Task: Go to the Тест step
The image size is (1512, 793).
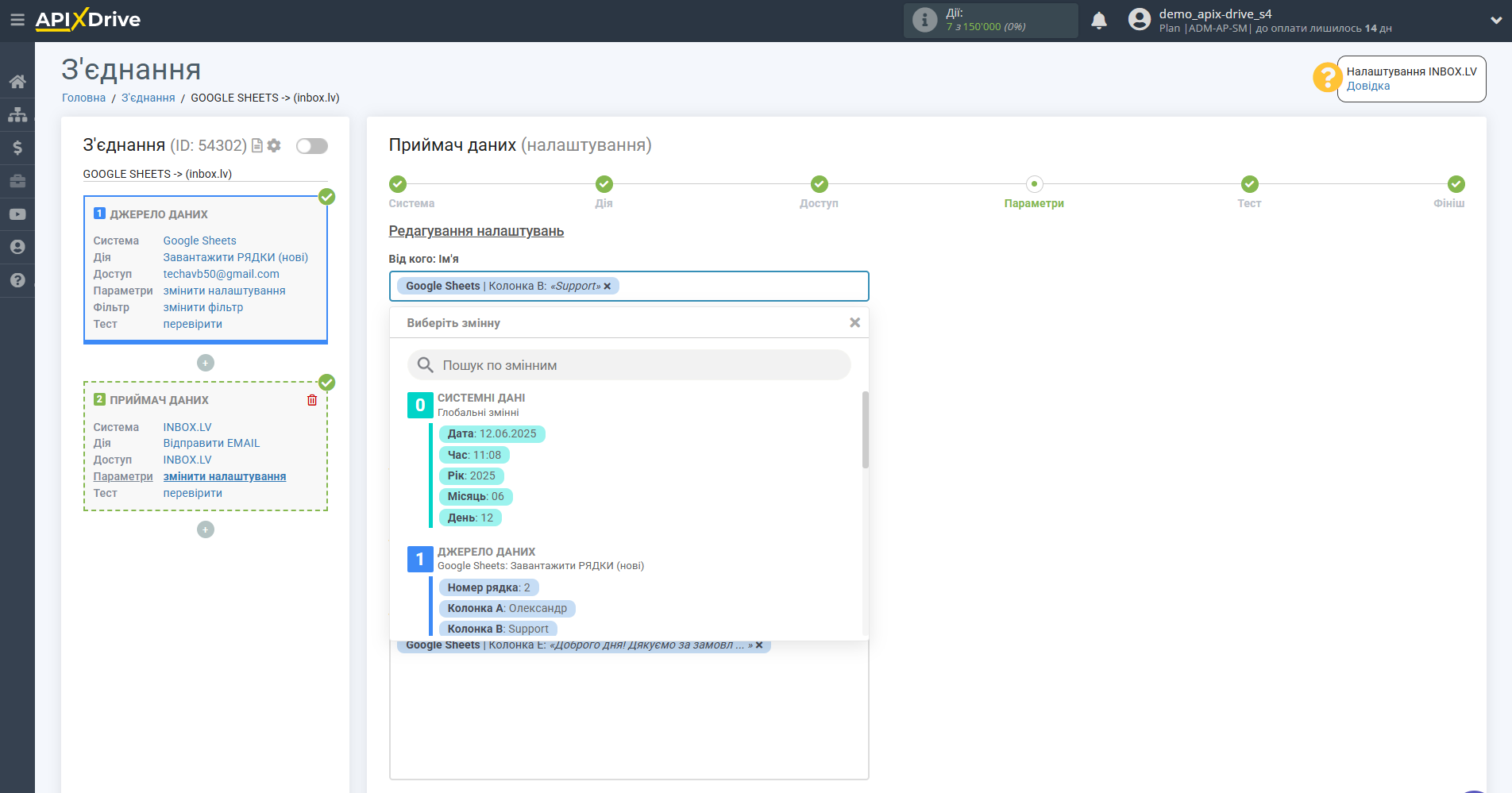Action: point(1250,184)
